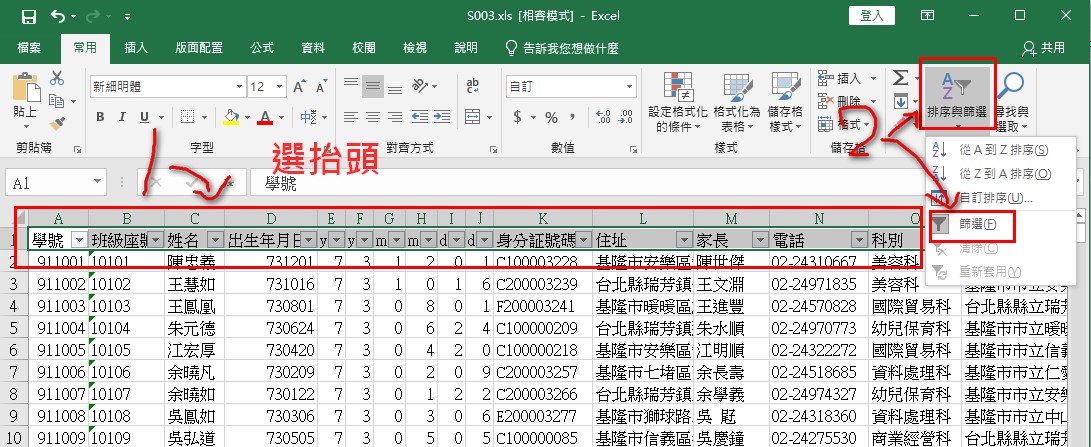Click the cell borders icon
The height and width of the screenshot is (447, 1091).
tap(186, 117)
